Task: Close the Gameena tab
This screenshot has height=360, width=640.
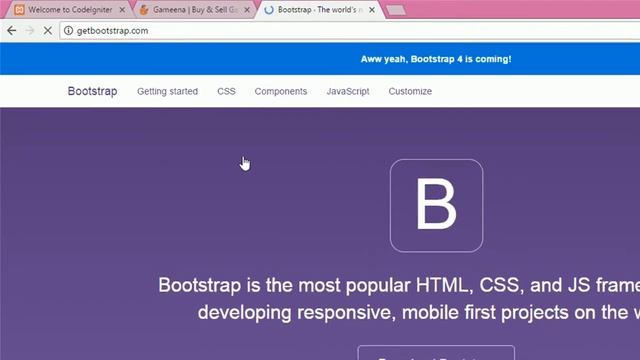Action: tap(247, 10)
